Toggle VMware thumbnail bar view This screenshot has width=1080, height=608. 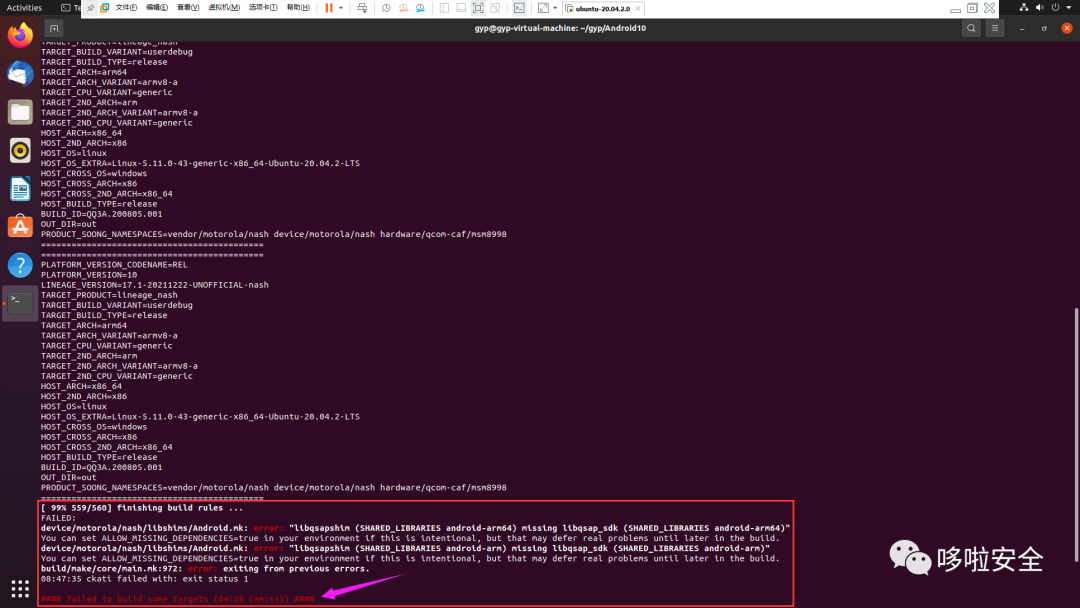coord(461,8)
